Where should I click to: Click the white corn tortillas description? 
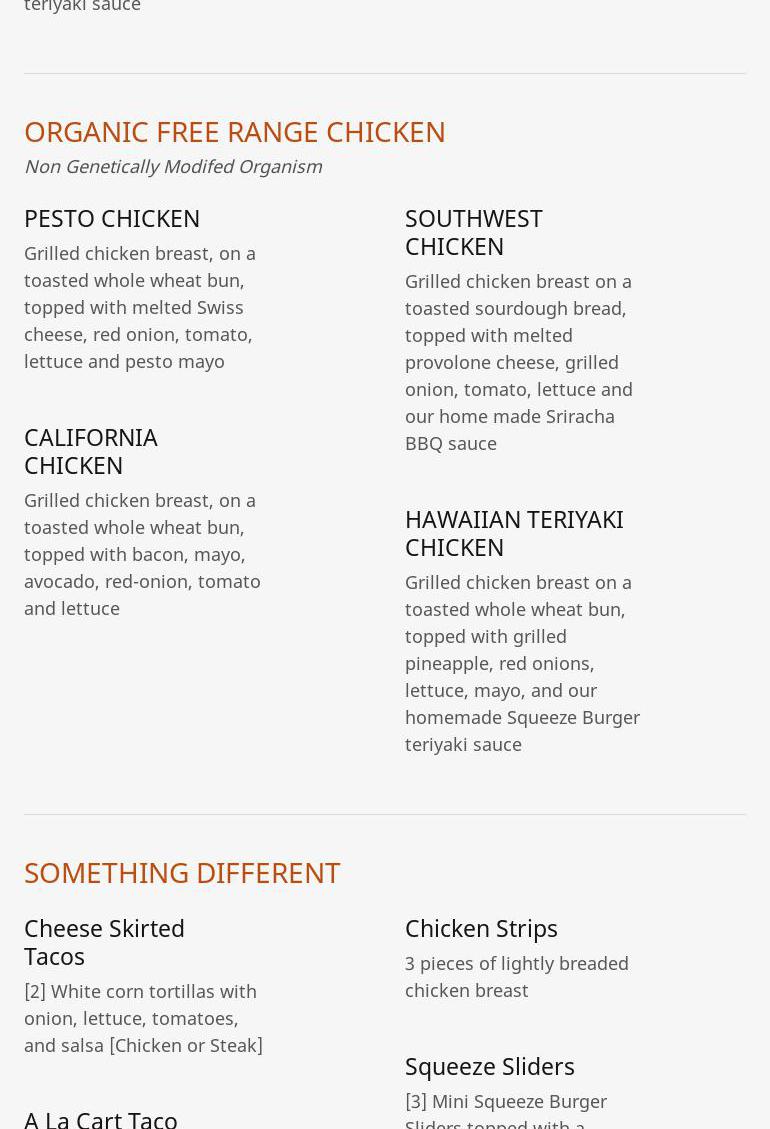pos(143,1018)
